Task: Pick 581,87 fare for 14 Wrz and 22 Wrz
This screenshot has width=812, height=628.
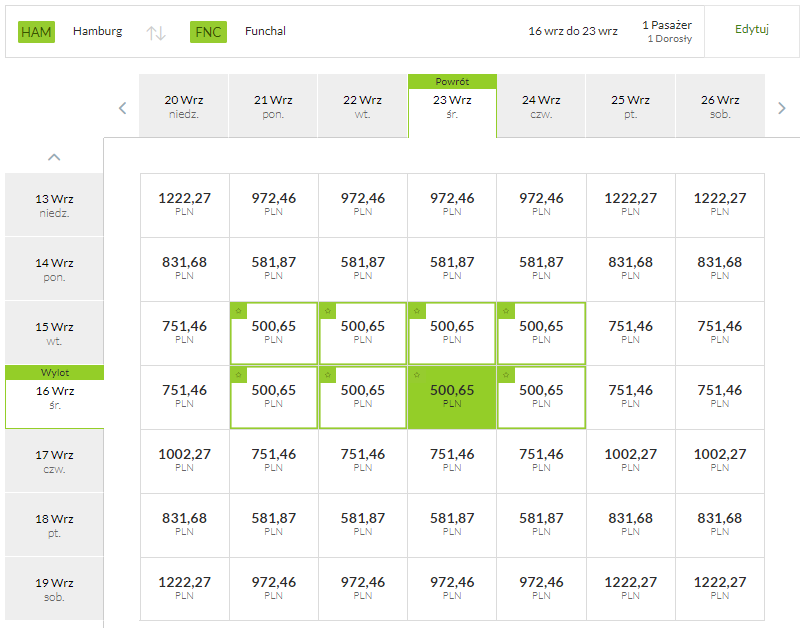Action: [362, 269]
